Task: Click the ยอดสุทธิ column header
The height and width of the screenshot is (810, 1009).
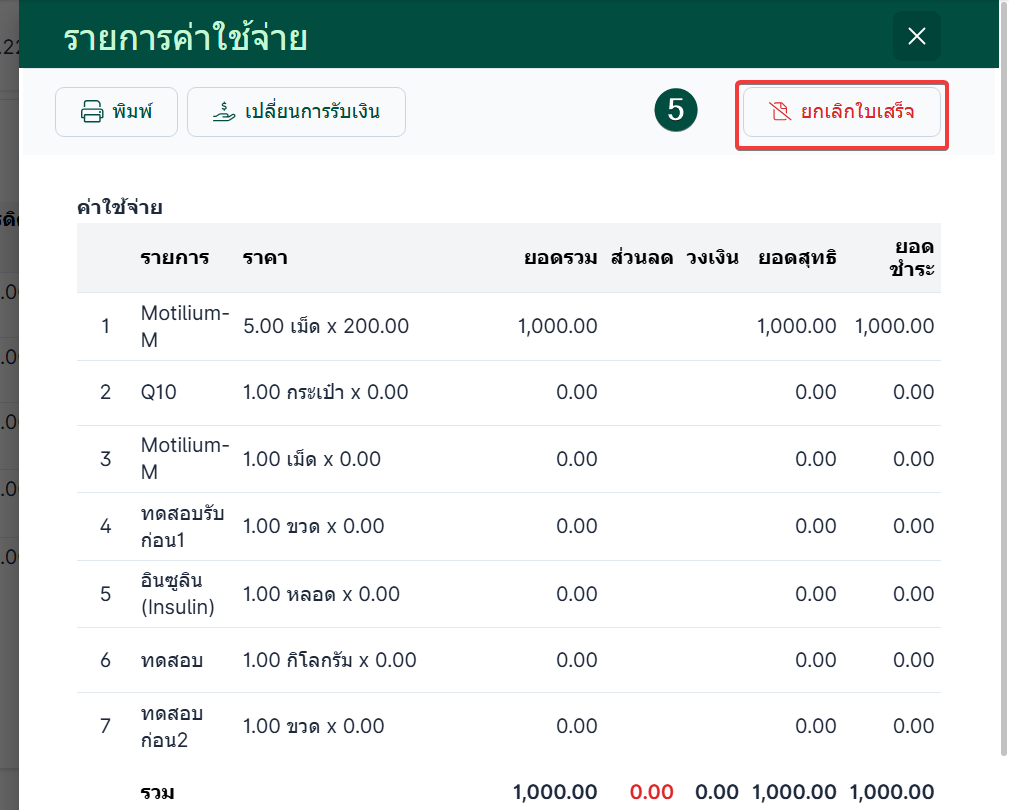Action: pyautogui.click(x=797, y=258)
